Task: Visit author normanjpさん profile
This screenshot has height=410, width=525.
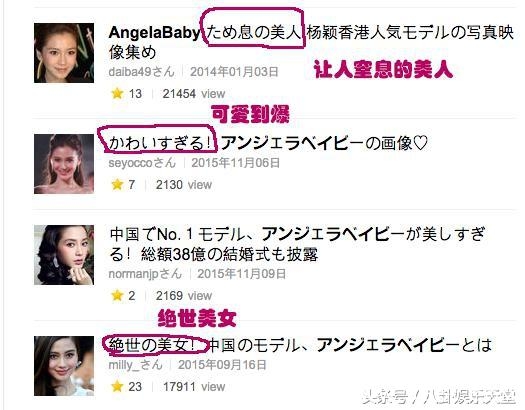Action: click(x=145, y=274)
